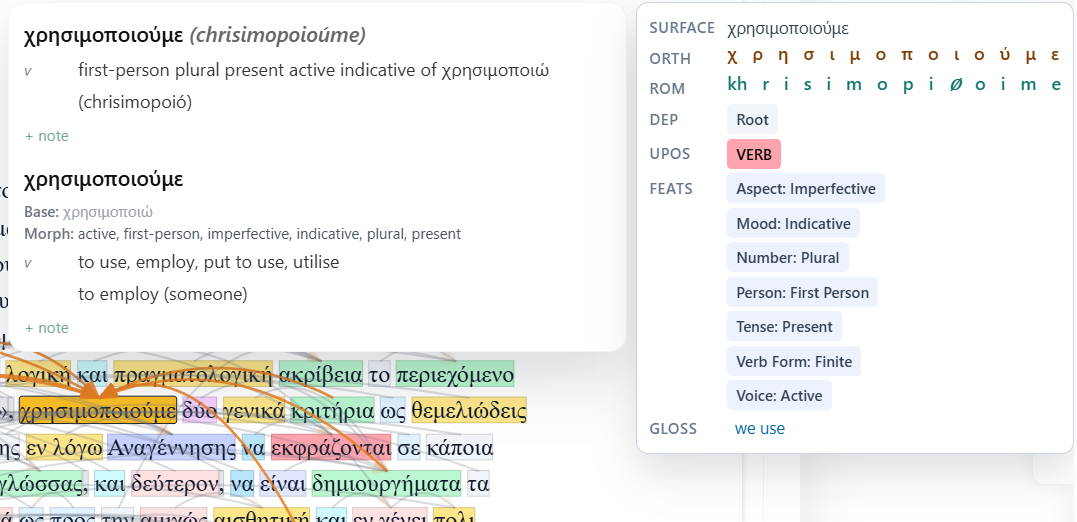Select the word δημιουργήματα in the passage
This screenshot has height=522, width=1077.
click(387, 485)
